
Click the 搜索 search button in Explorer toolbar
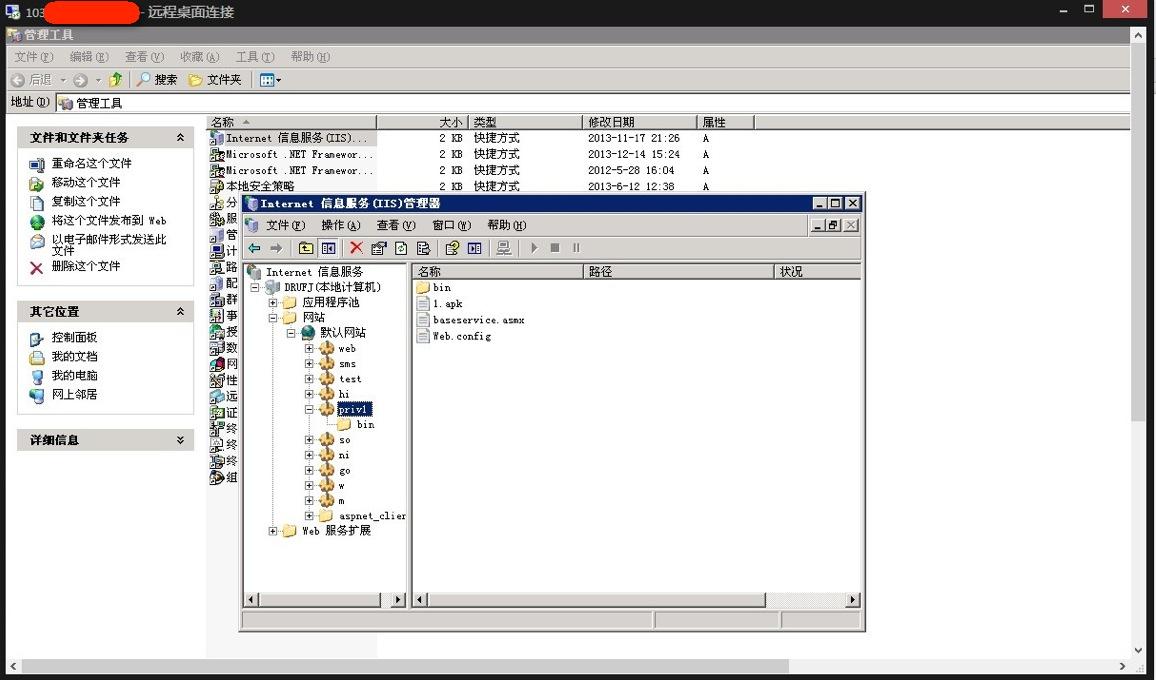coord(156,80)
